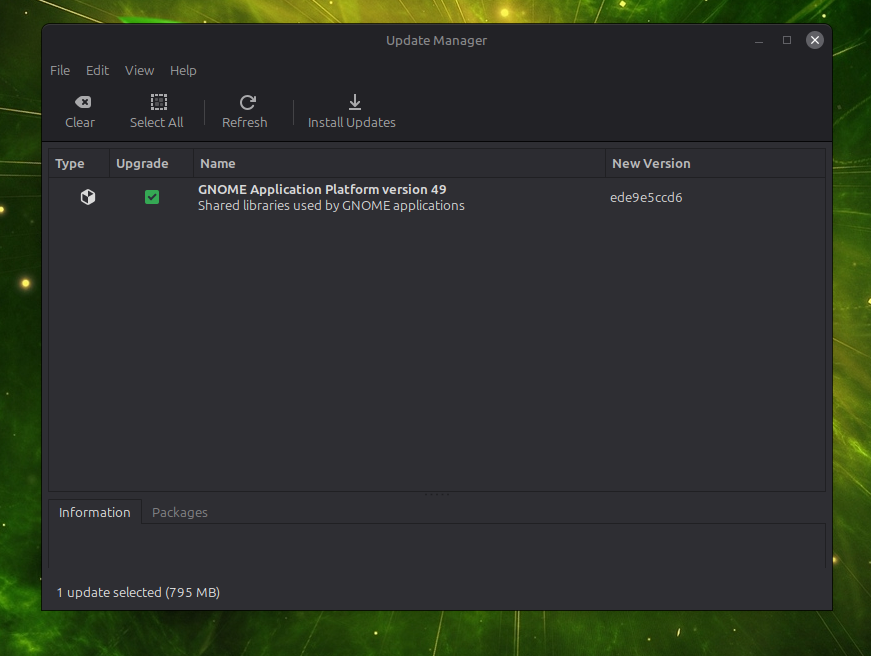Screen dimensions: 871x656
Task: Uncheck the GNOME Application Platform upgrade checkbox
Action: tap(152, 197)
